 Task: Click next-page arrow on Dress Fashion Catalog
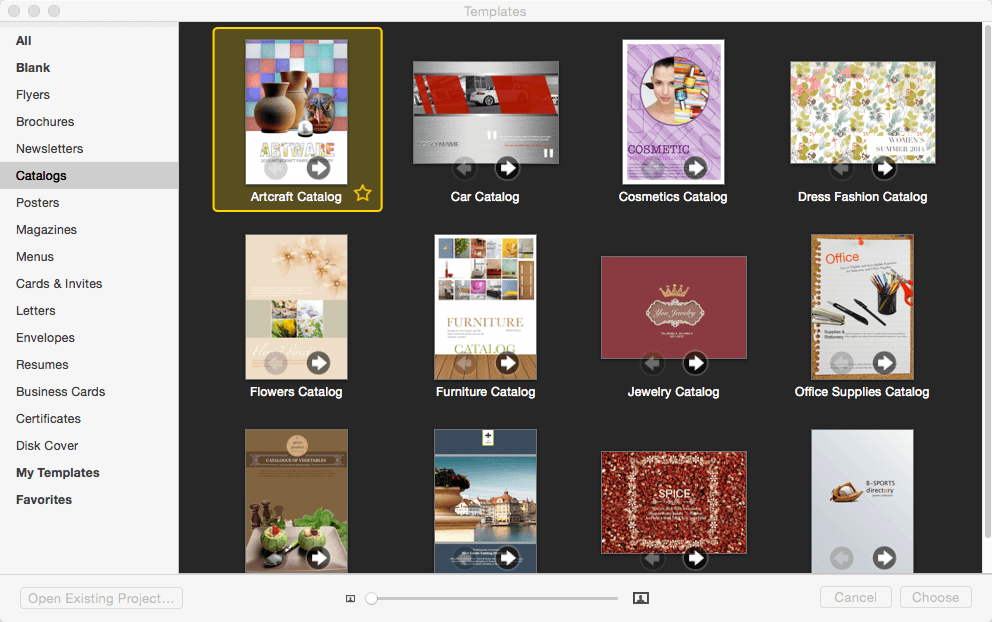884,168
